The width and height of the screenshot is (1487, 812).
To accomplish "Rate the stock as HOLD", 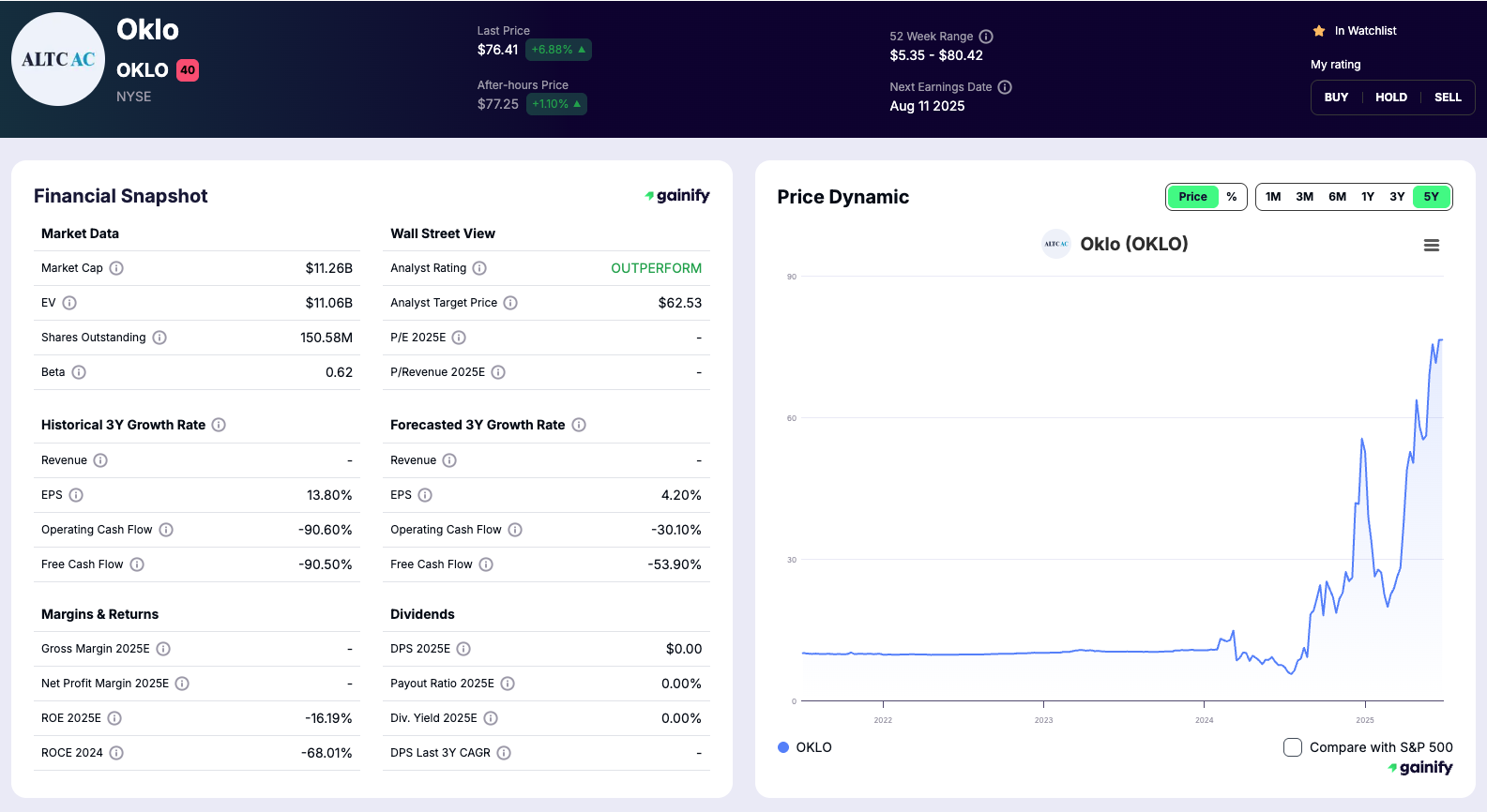I will point(1391,98).
